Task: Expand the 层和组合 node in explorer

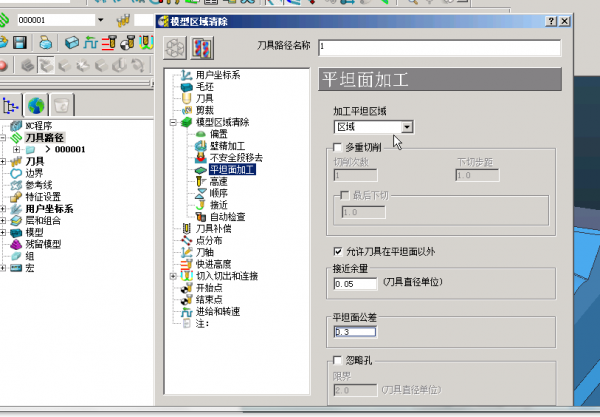Action: coord(2,221)
